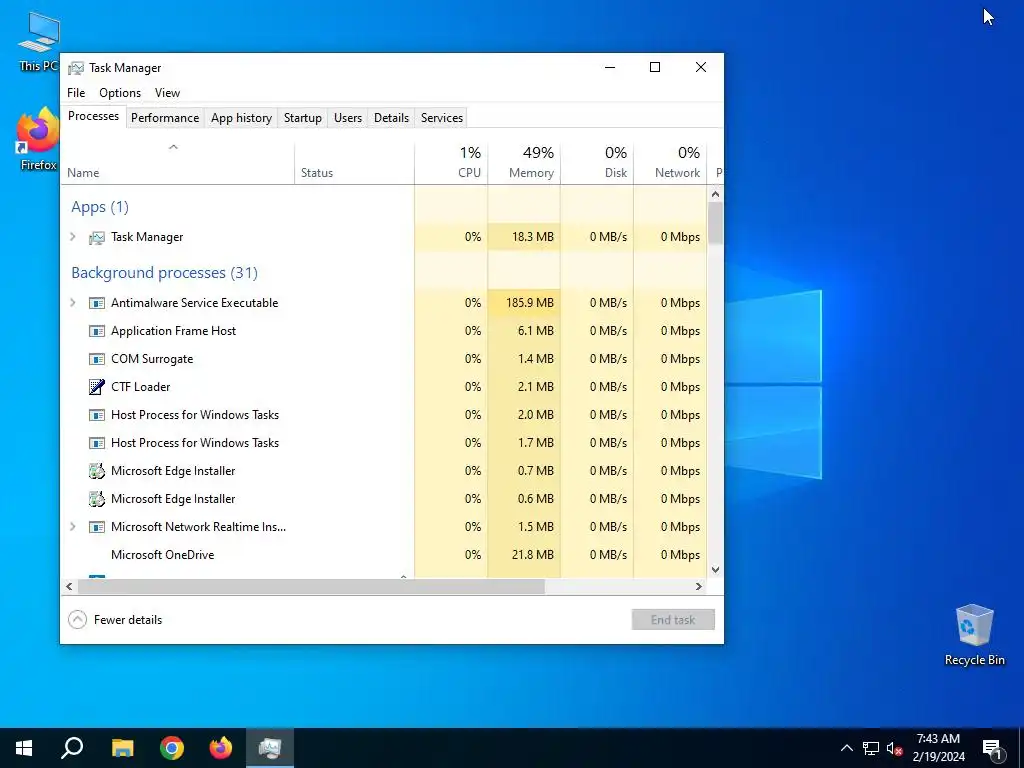Open This PC desktop icon
Image resolution: width=1024 pixels, height=768 pixels.
click(x=39, y=41)
